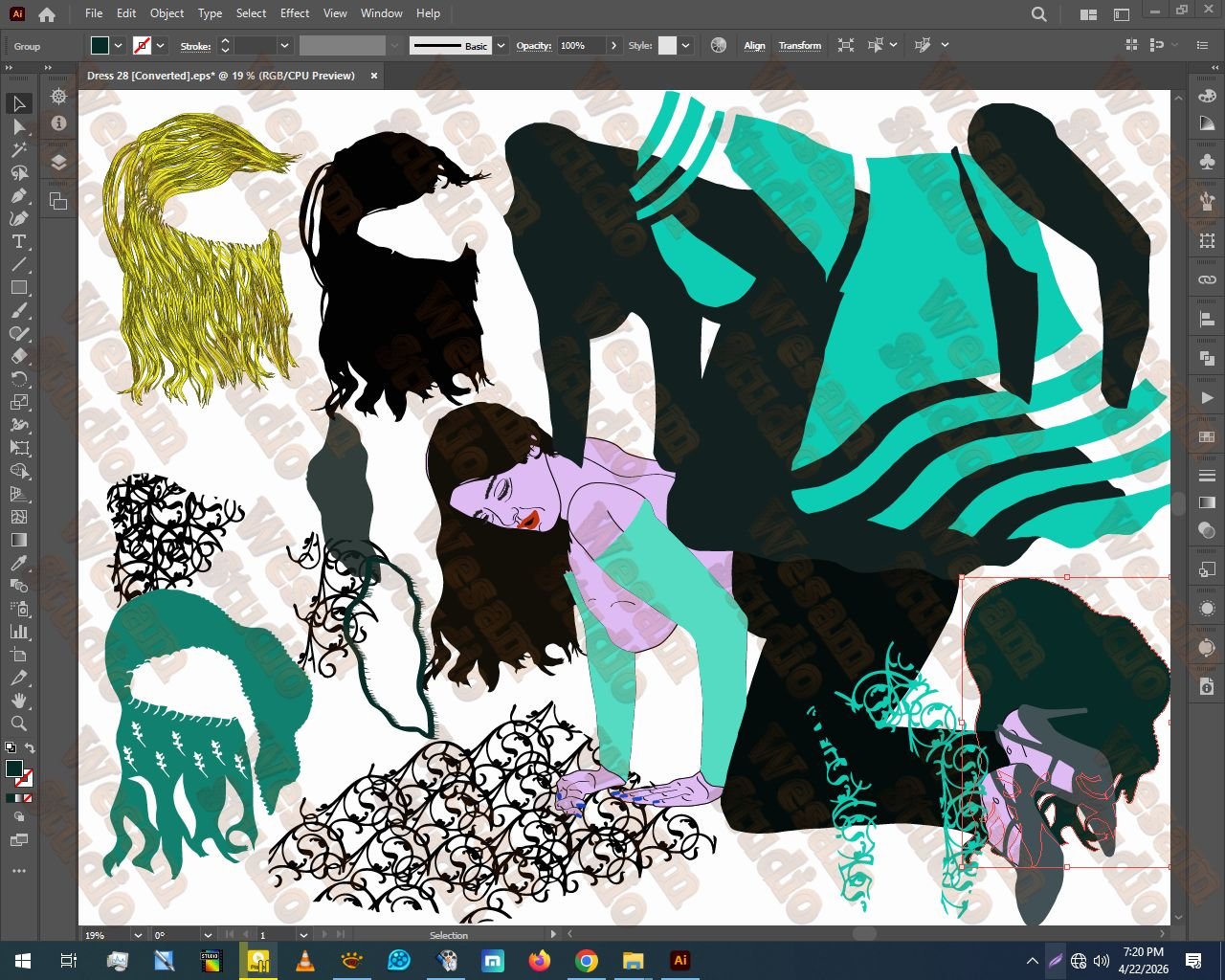Choose the Line Segment tool
Screen dimensions: 1225x980
click(19, 264)
